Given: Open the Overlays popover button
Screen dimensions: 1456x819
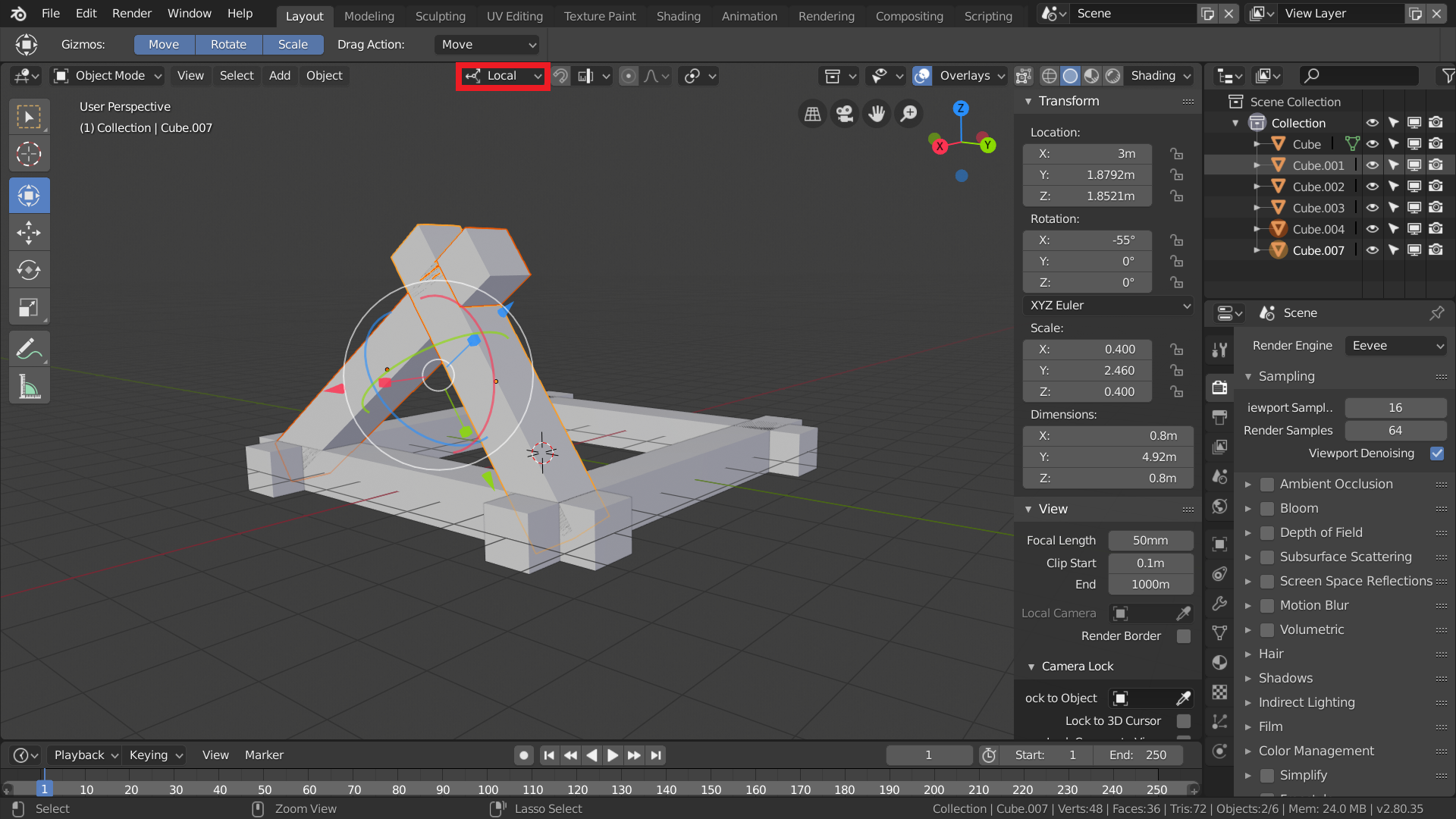Looking at the screenshot, I should (x=971, y=76).
